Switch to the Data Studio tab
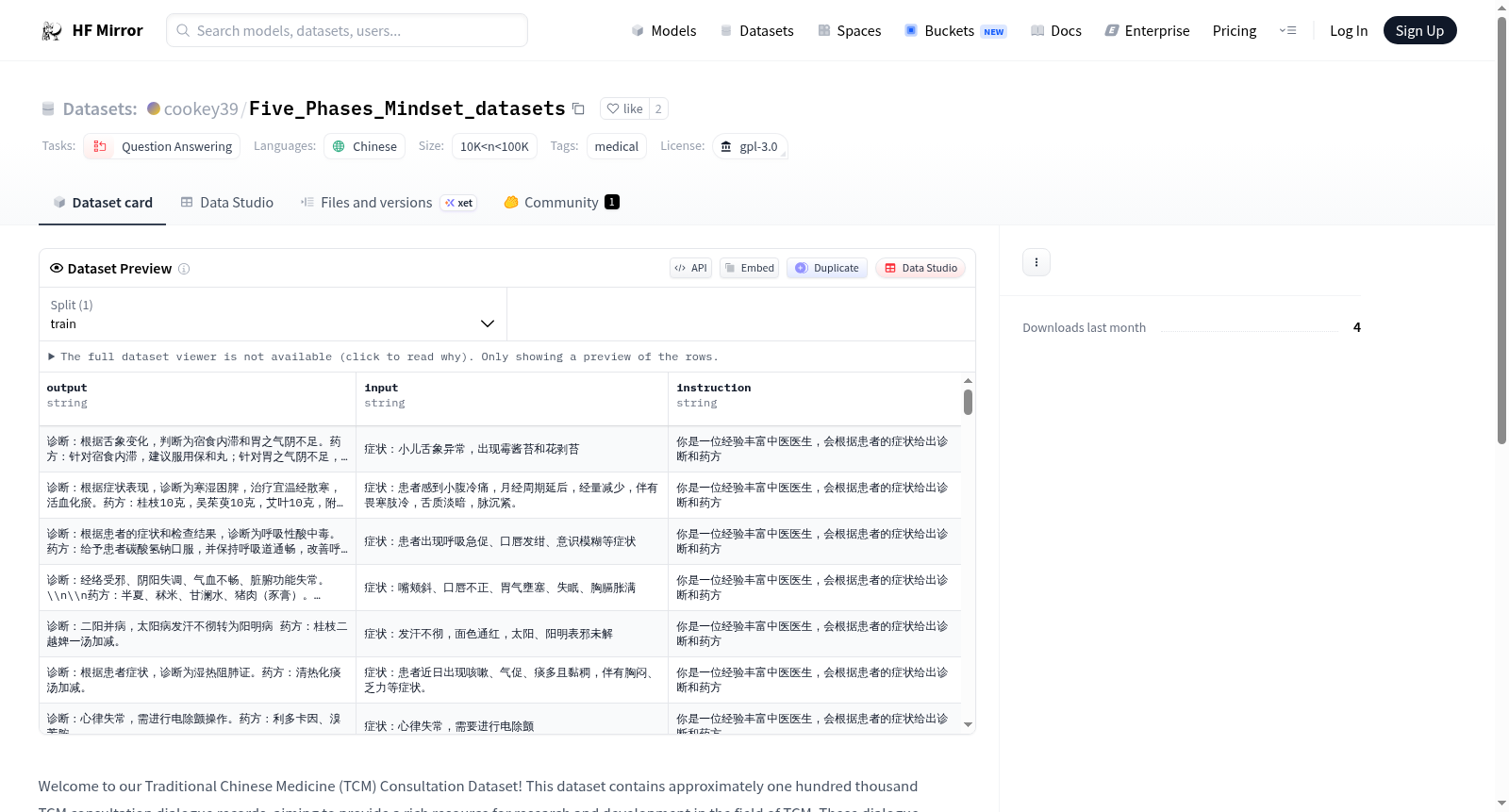The width and height of the screenshot is (1509, 812). click(227, 202)
